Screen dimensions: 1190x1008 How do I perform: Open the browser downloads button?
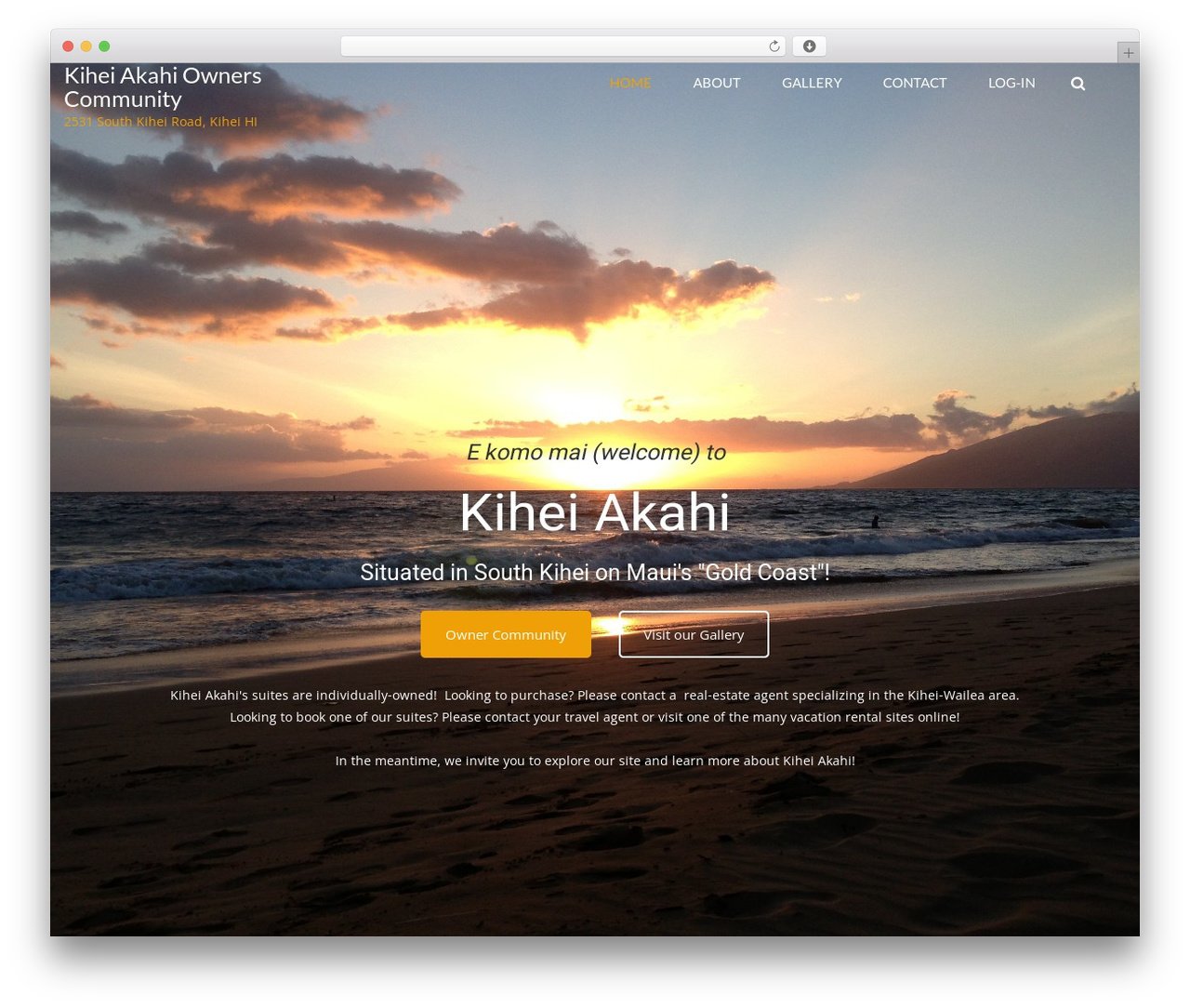(x=809, y=46)
